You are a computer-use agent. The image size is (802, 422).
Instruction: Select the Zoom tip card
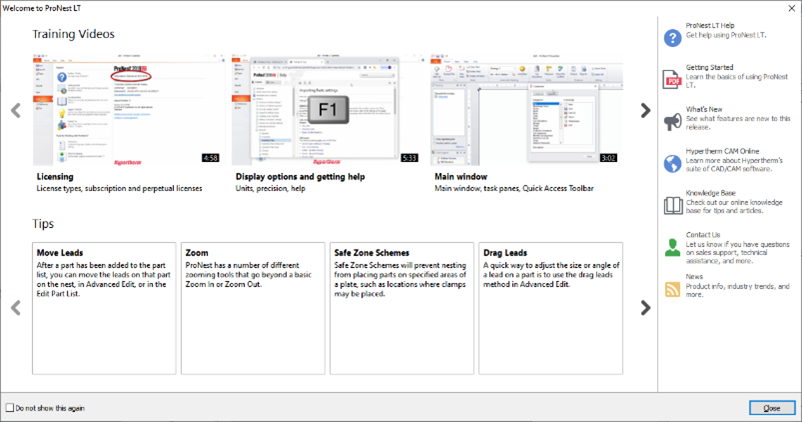pos(253,308)
